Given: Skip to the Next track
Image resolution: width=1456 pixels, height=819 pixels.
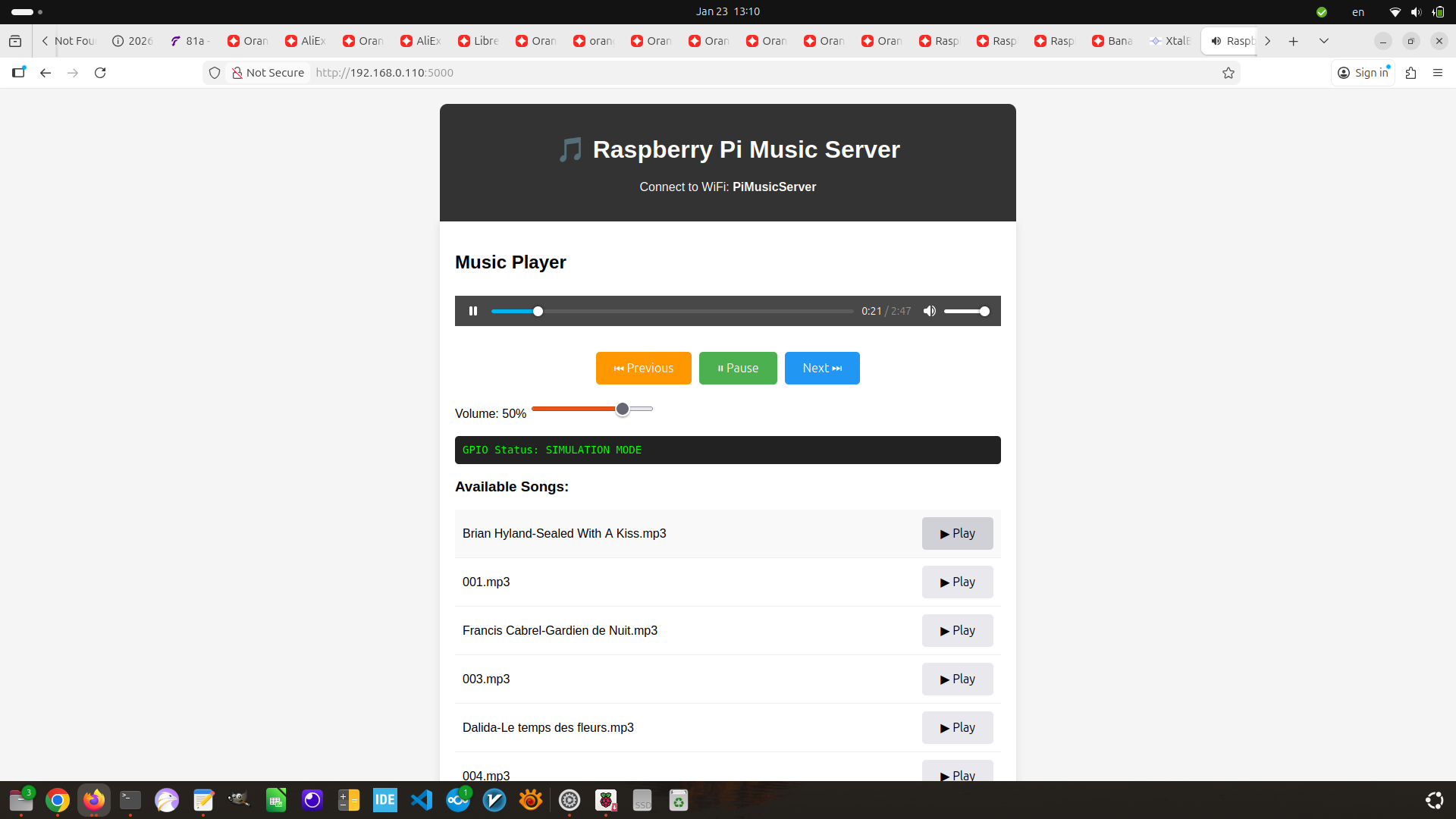Looking at the screenshot, I should click(822, 368).
